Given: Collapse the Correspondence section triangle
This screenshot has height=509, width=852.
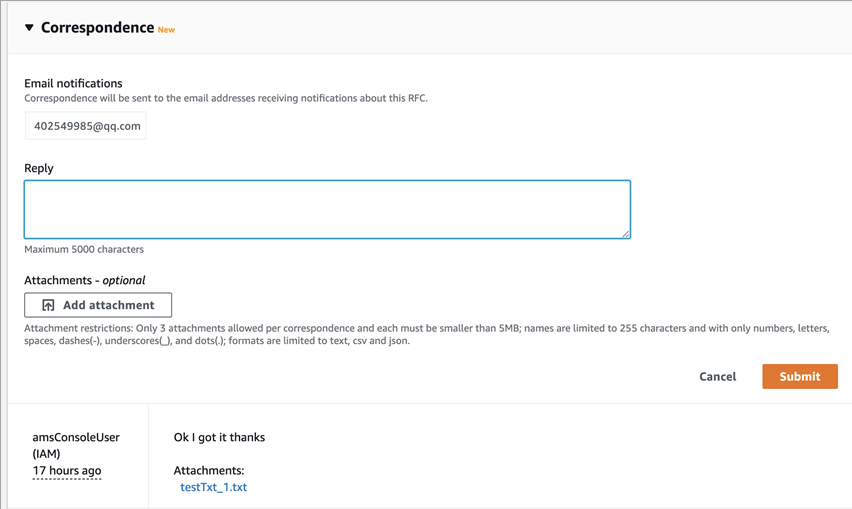Looking at the screenshot, I should coord(29,28).
